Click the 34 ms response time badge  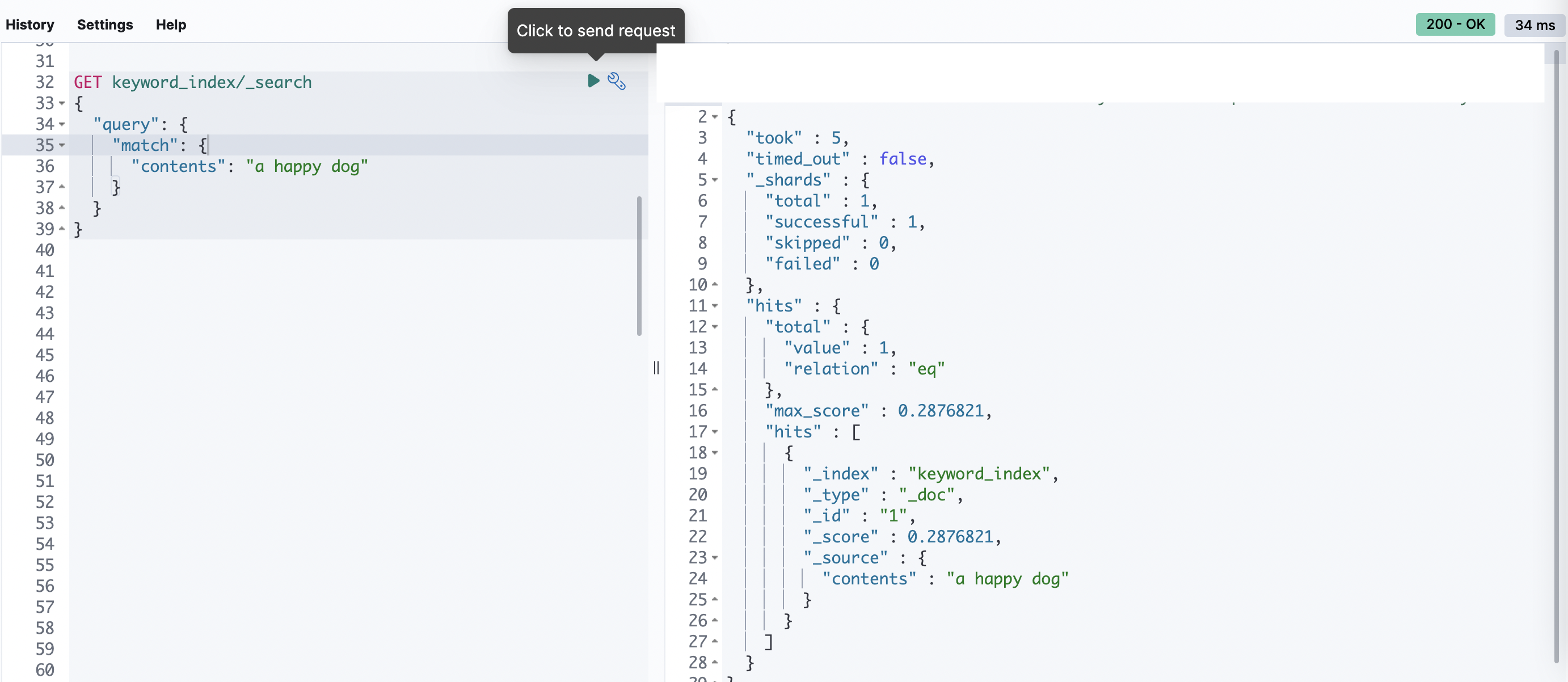point(1534,25)
